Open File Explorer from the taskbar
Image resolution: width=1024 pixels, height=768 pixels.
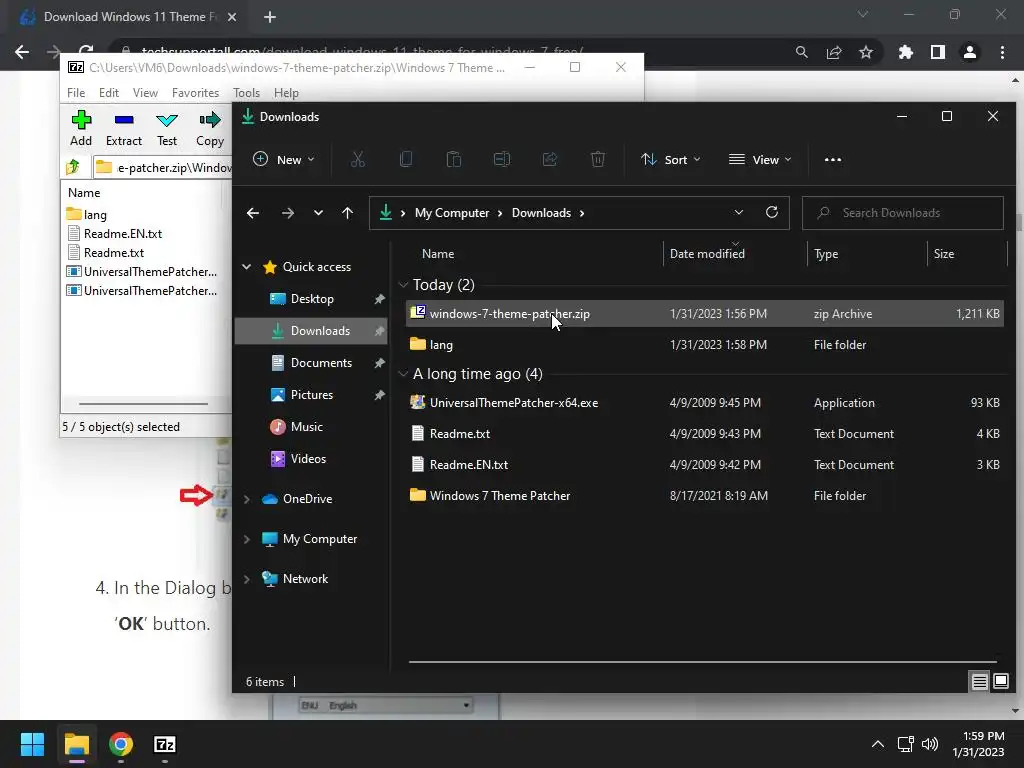pos(77,744)
